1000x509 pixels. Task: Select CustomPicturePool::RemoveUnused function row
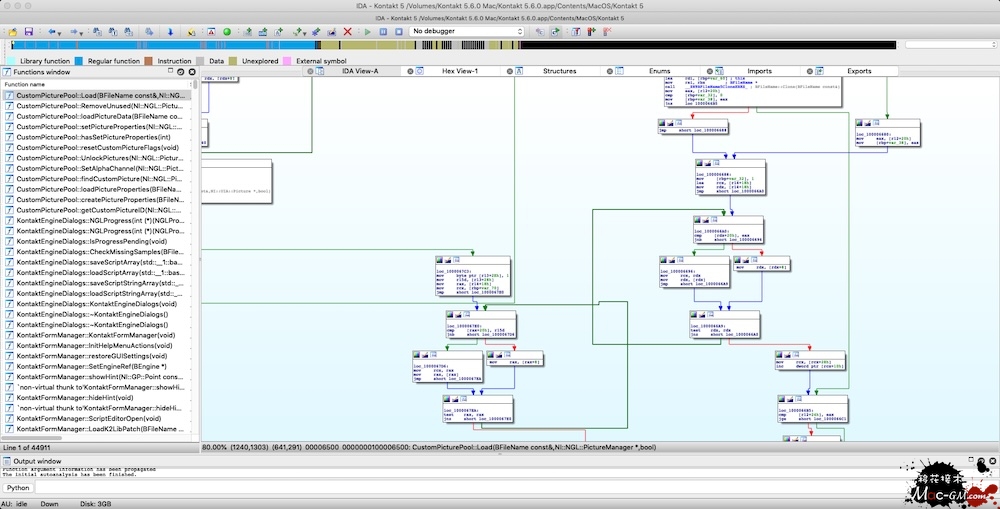tap(96, 105)
